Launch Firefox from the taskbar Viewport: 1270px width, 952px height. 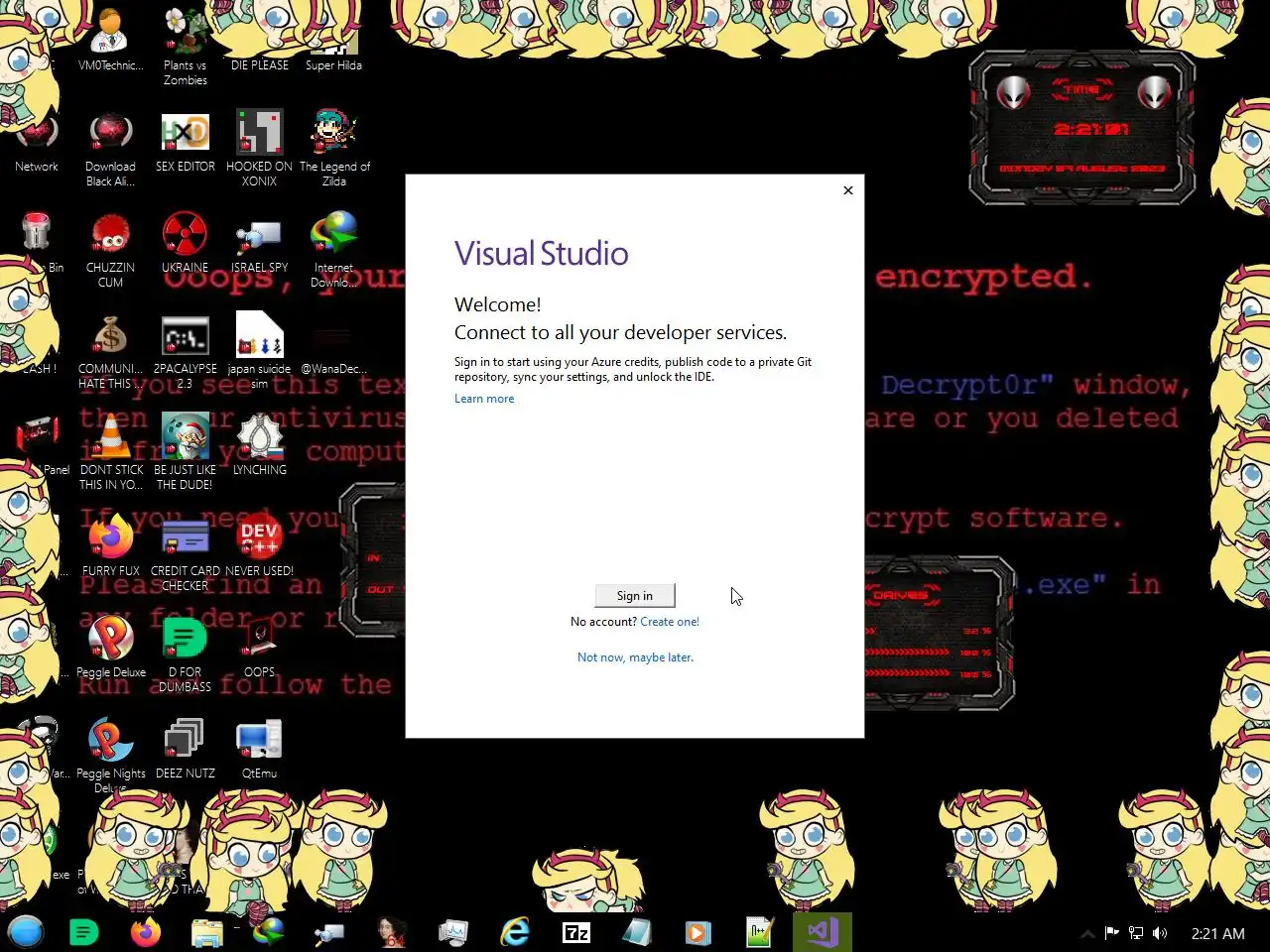pyautogui.click(x=146, y=932)
